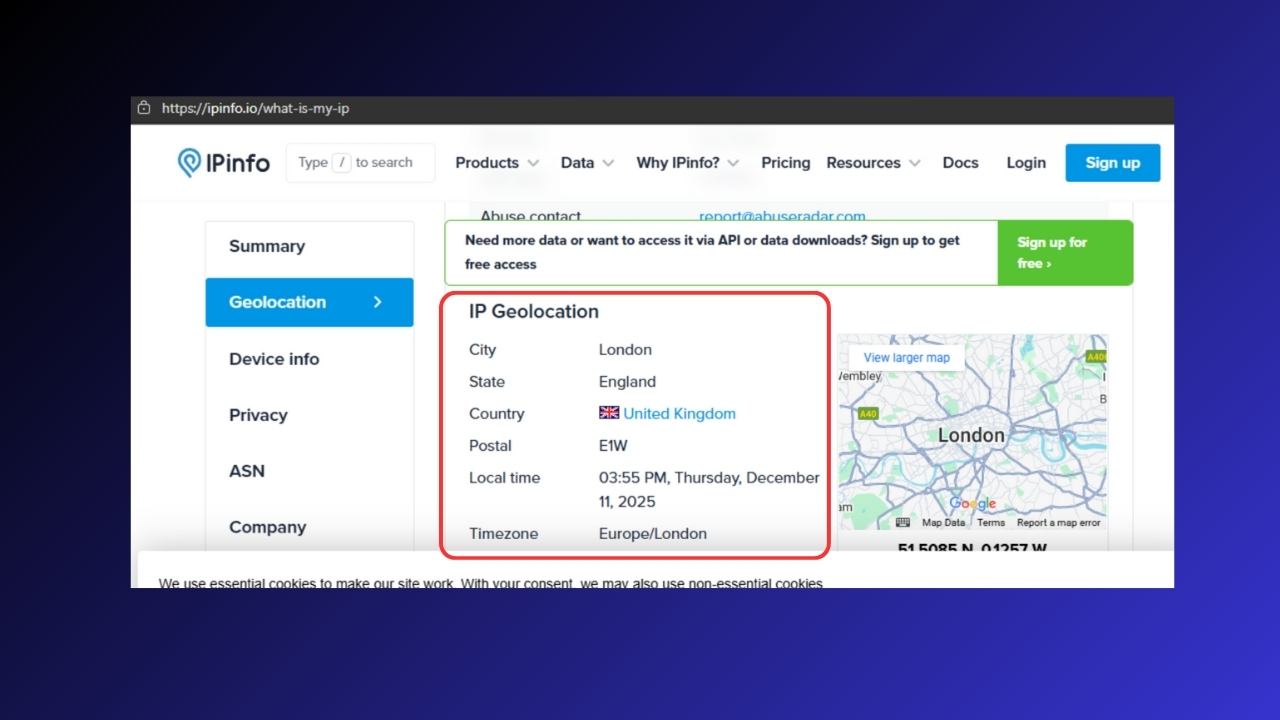Click 'Map Data' below the map
1280x720 pixels.
(x=943, y=523)
